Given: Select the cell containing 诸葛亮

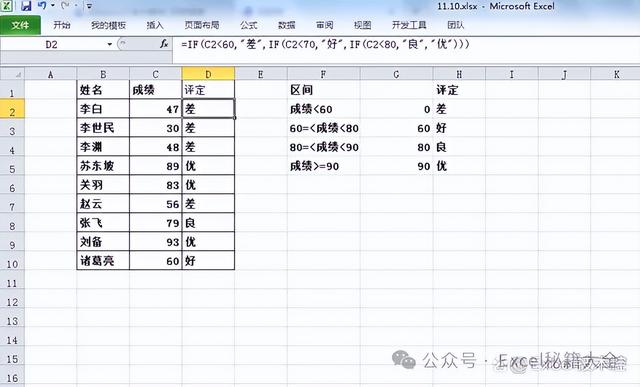Looking at the screenshot, I should pyautogui.click(x=103, y=260).
